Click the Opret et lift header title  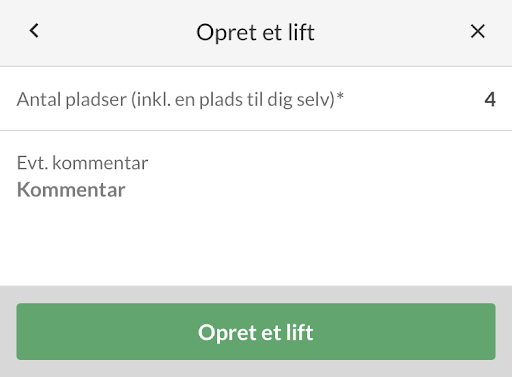point(255,32)
